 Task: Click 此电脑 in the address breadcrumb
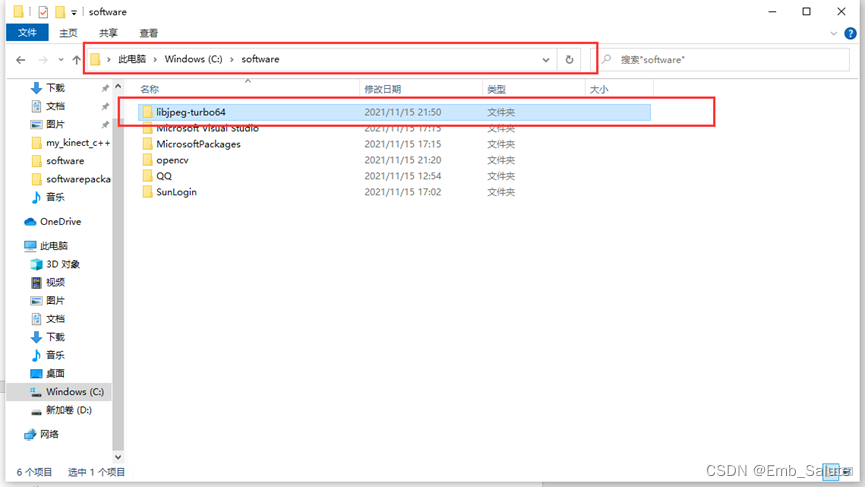click(132, 59)
